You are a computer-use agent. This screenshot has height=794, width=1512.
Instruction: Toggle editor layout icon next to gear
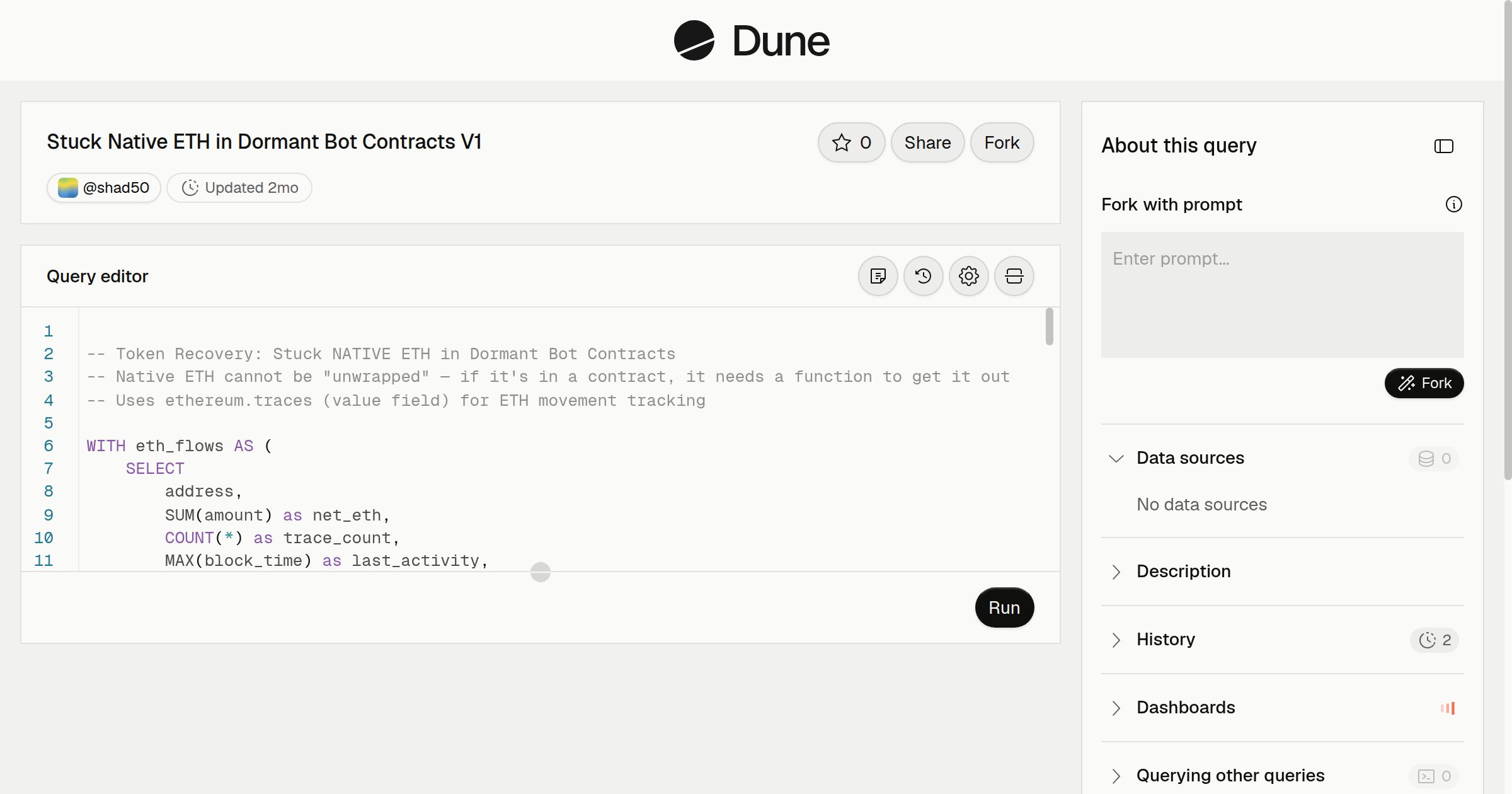tap(1014, 276)
